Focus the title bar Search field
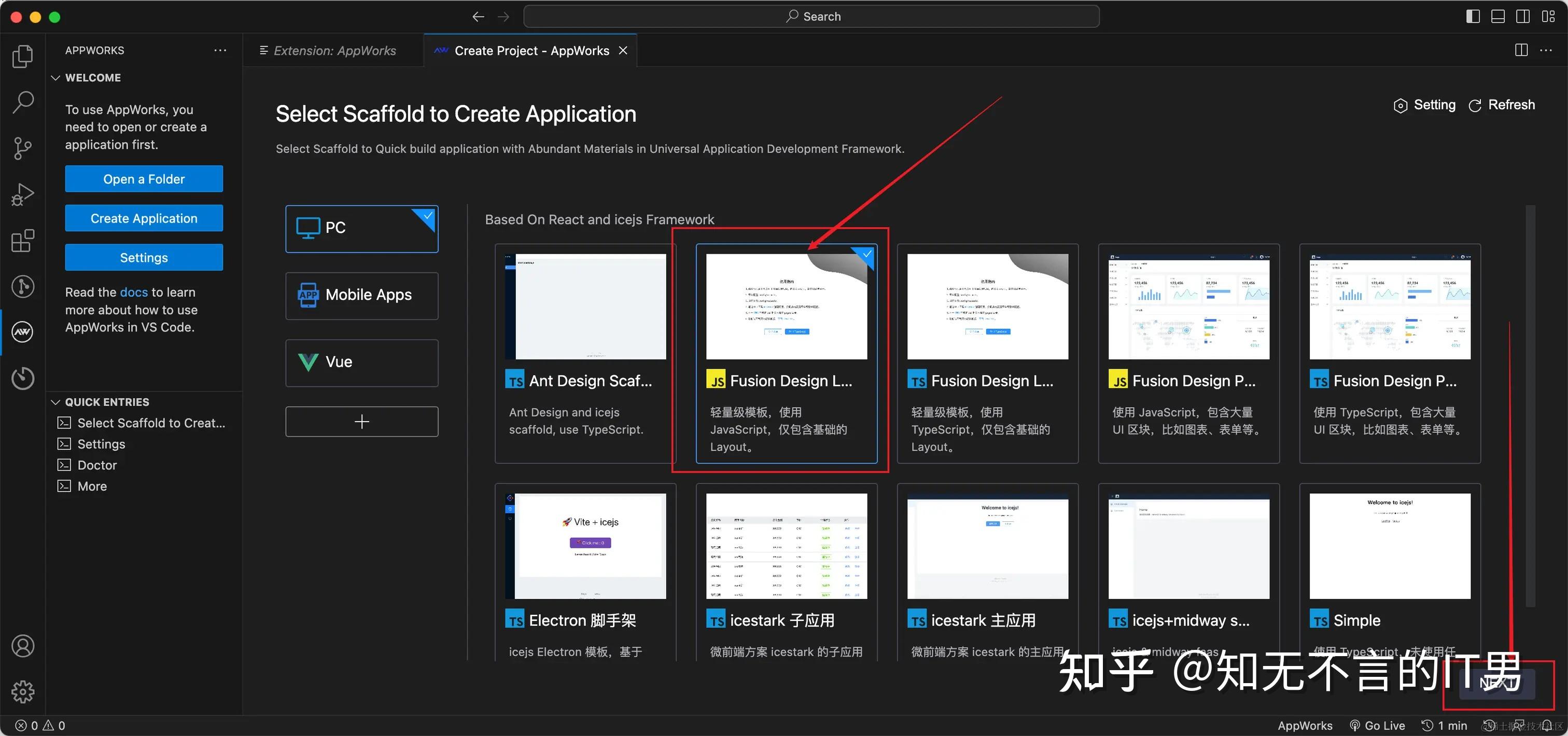The image size is (1568, 736). coord(811,17)
